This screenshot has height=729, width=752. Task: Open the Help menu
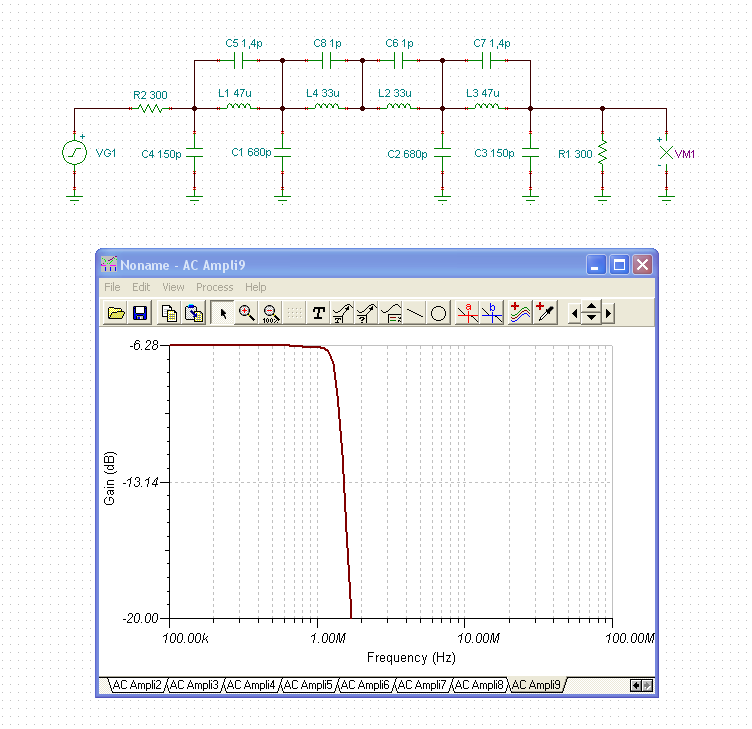point(256,287)
